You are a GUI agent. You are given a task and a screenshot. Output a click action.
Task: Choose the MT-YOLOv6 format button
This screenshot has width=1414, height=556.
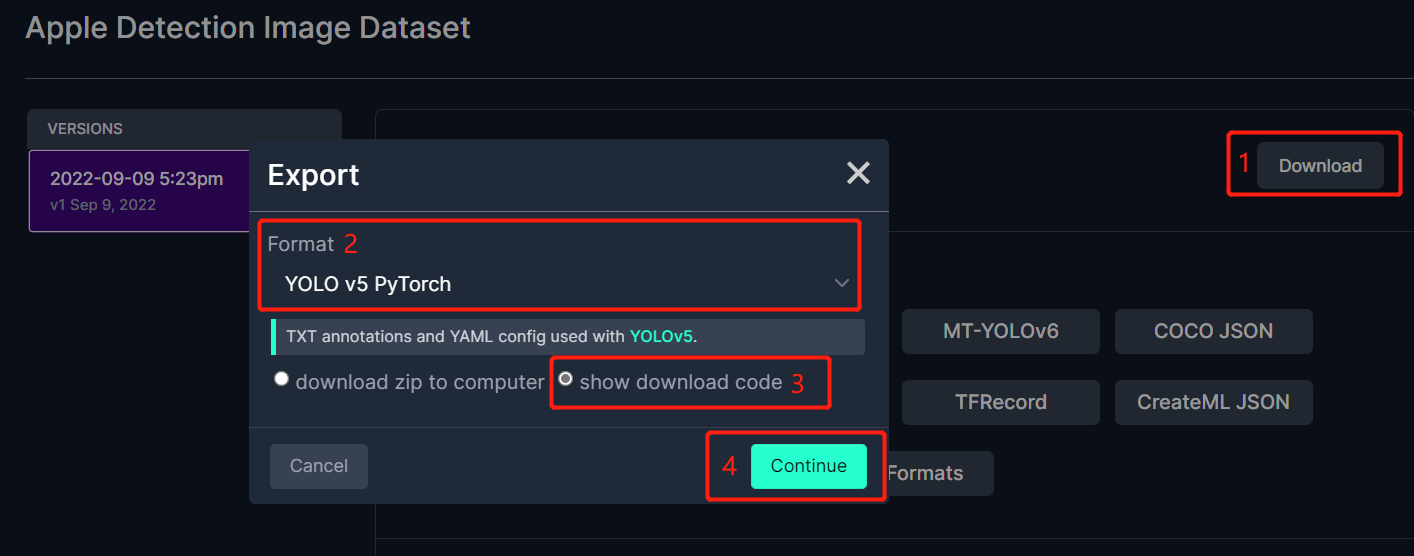click(x=1001, y=331)
